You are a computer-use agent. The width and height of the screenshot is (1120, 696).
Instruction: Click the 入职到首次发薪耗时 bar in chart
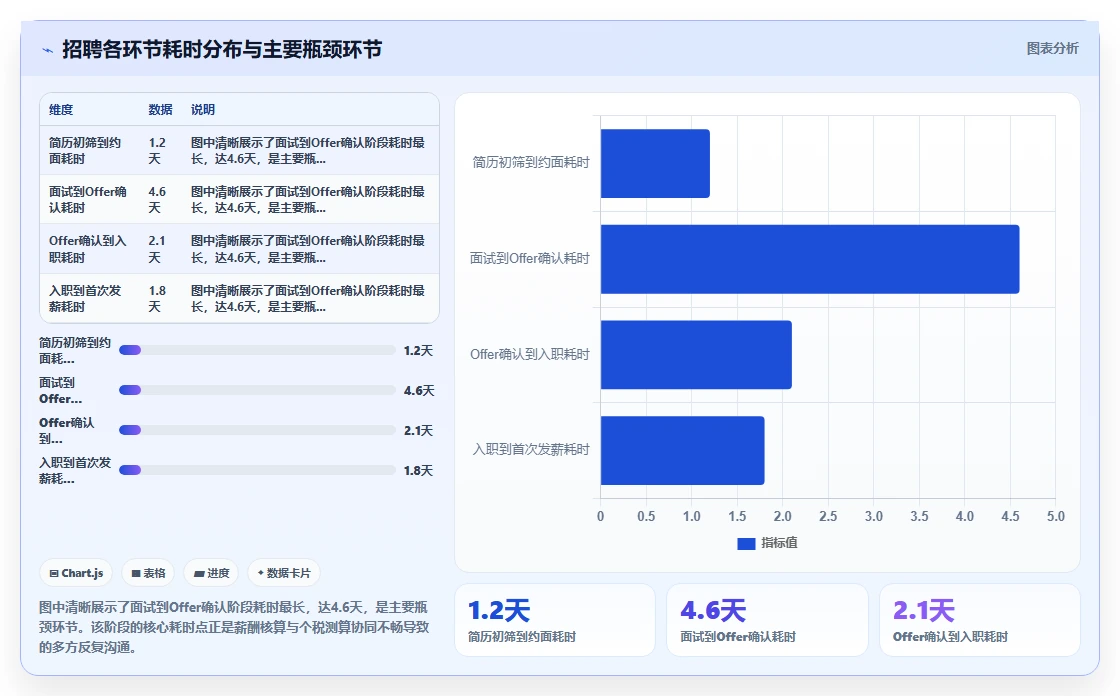point(683,451)
